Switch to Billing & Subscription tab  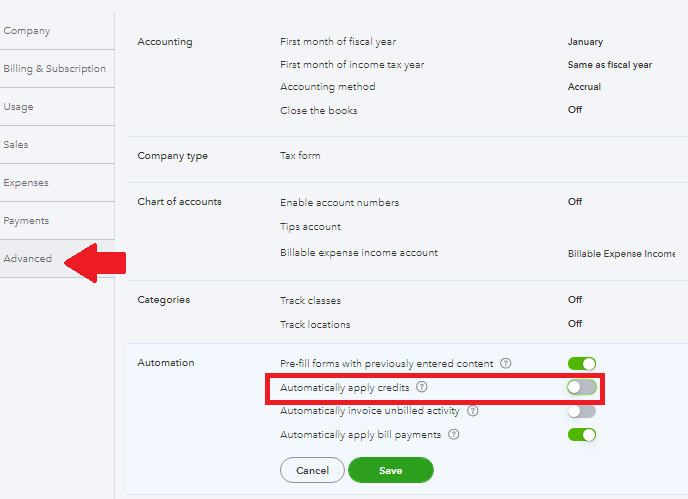click(x=54, y=69)
